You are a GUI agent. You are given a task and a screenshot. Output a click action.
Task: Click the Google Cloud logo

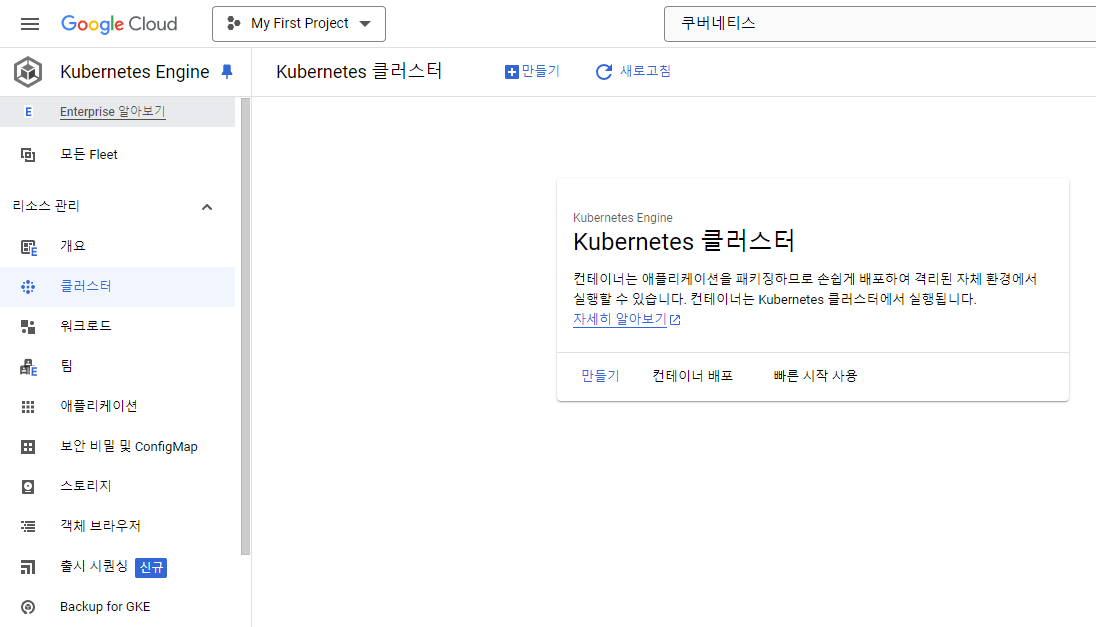point(119,24)
